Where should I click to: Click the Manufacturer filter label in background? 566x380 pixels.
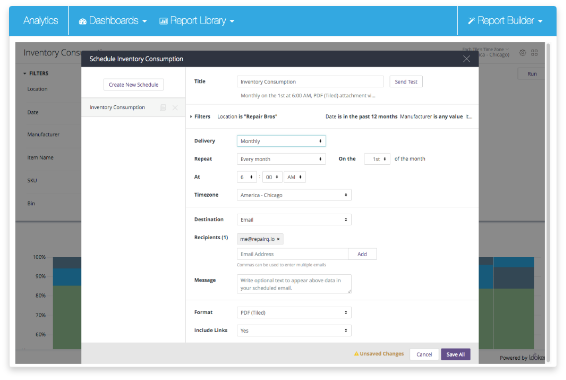coord(43,135)
